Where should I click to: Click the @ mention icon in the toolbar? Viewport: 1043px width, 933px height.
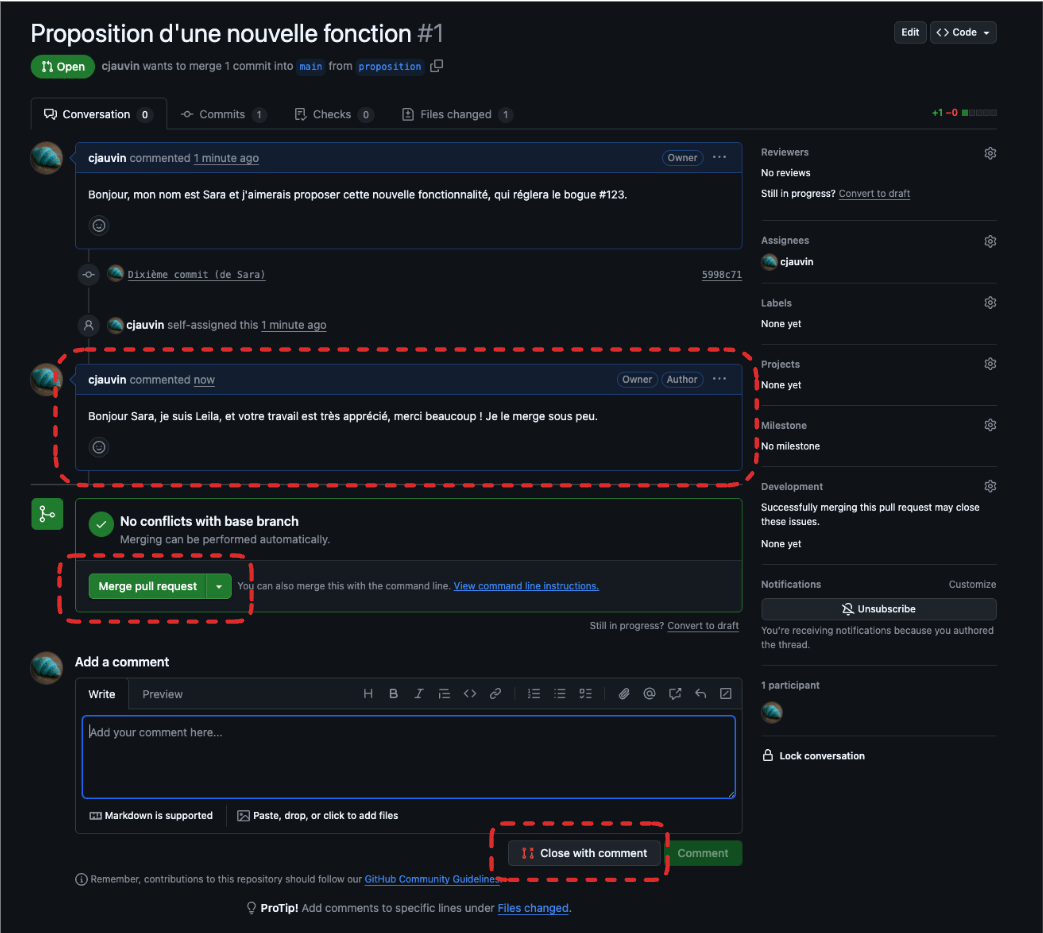[649, 694]
